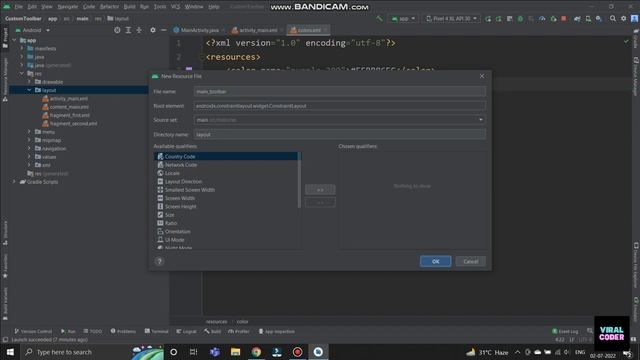Click Select Opened File target icon
640x360 pixels.
pos(117,30)
